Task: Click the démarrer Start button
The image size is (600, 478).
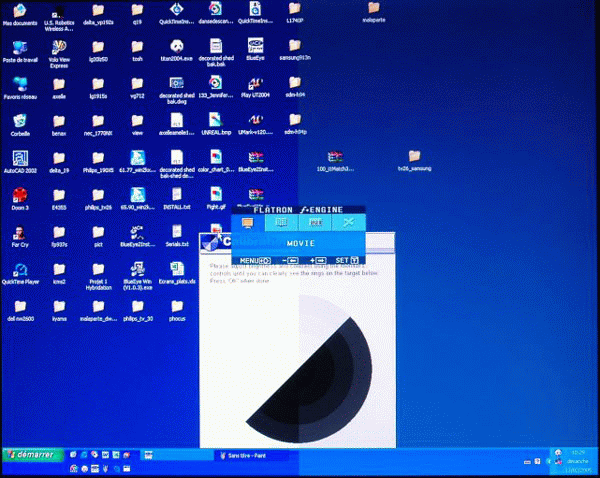Action: [33, 454]
